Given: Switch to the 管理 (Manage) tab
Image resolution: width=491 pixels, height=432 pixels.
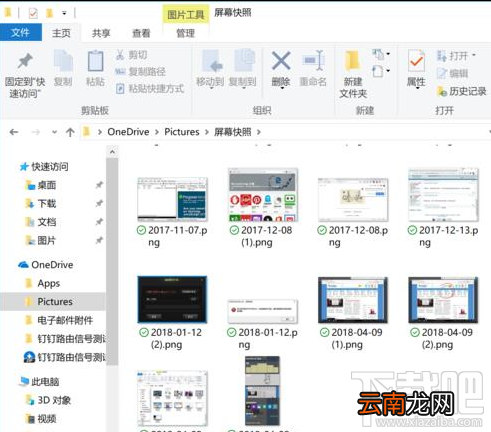Looking at the screenshot, I should pyautogui.click(x=185, y=33).
